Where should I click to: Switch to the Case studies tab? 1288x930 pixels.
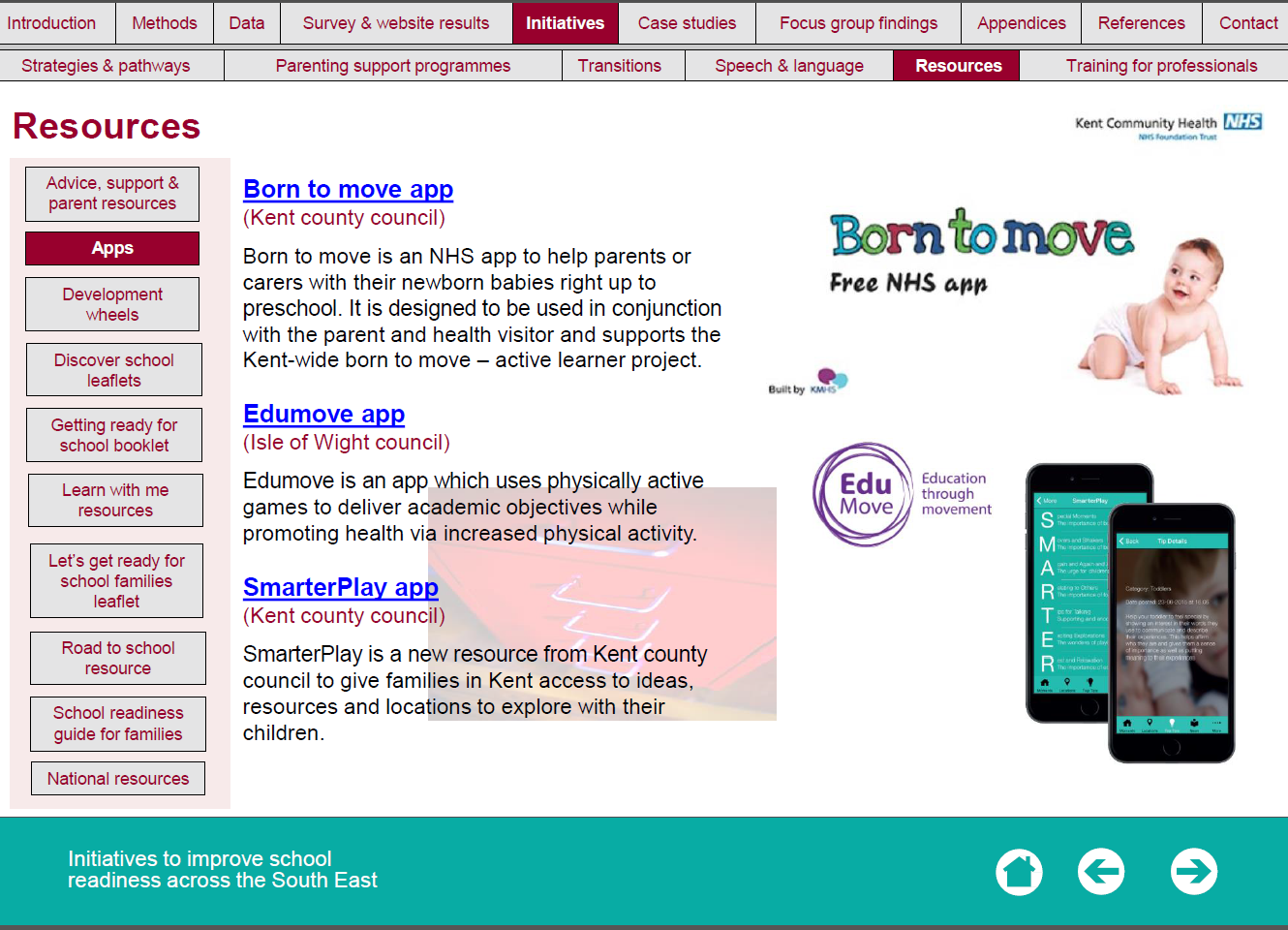[687, 23]
